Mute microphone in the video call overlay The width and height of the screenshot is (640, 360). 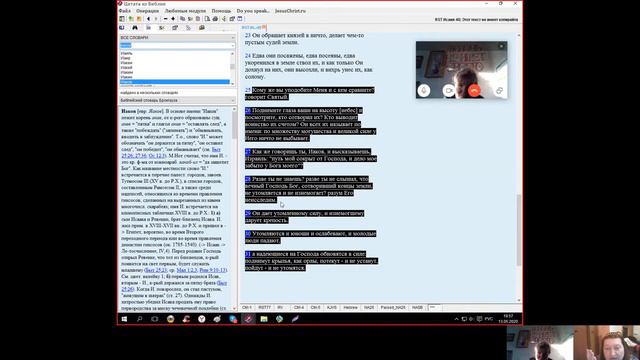click(x=424, y=91)
